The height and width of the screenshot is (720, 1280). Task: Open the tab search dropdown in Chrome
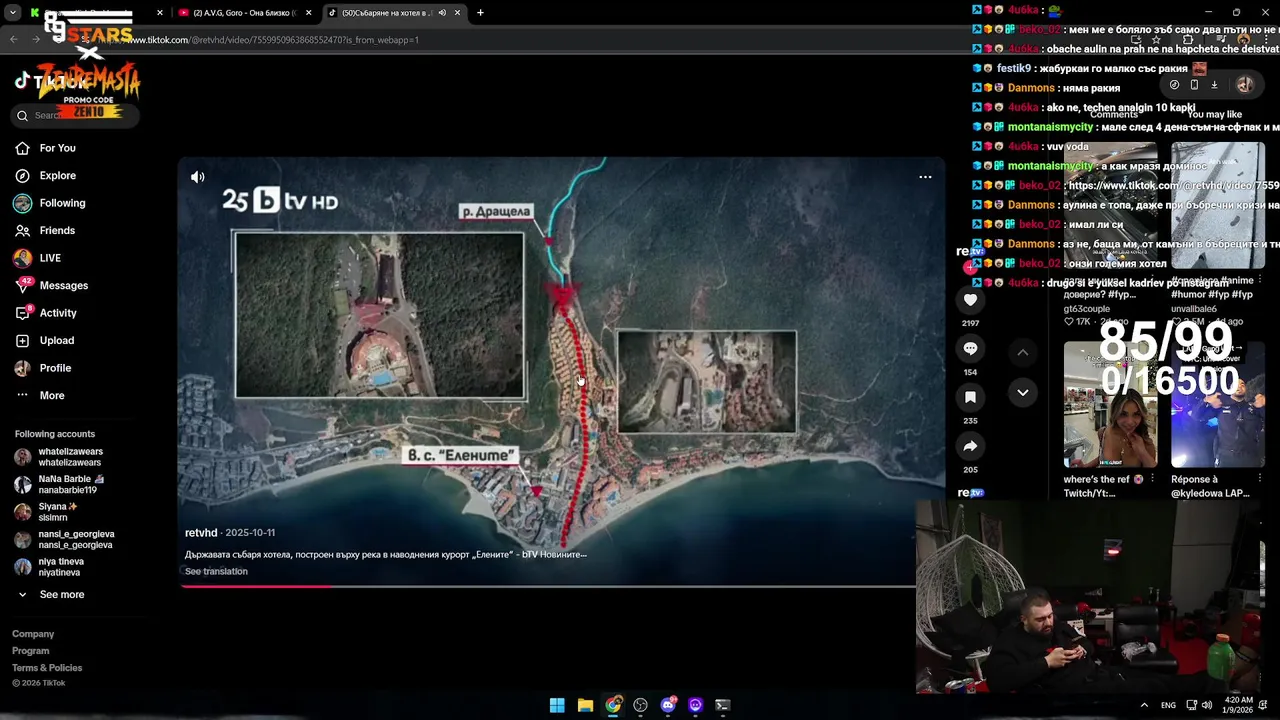12,13
